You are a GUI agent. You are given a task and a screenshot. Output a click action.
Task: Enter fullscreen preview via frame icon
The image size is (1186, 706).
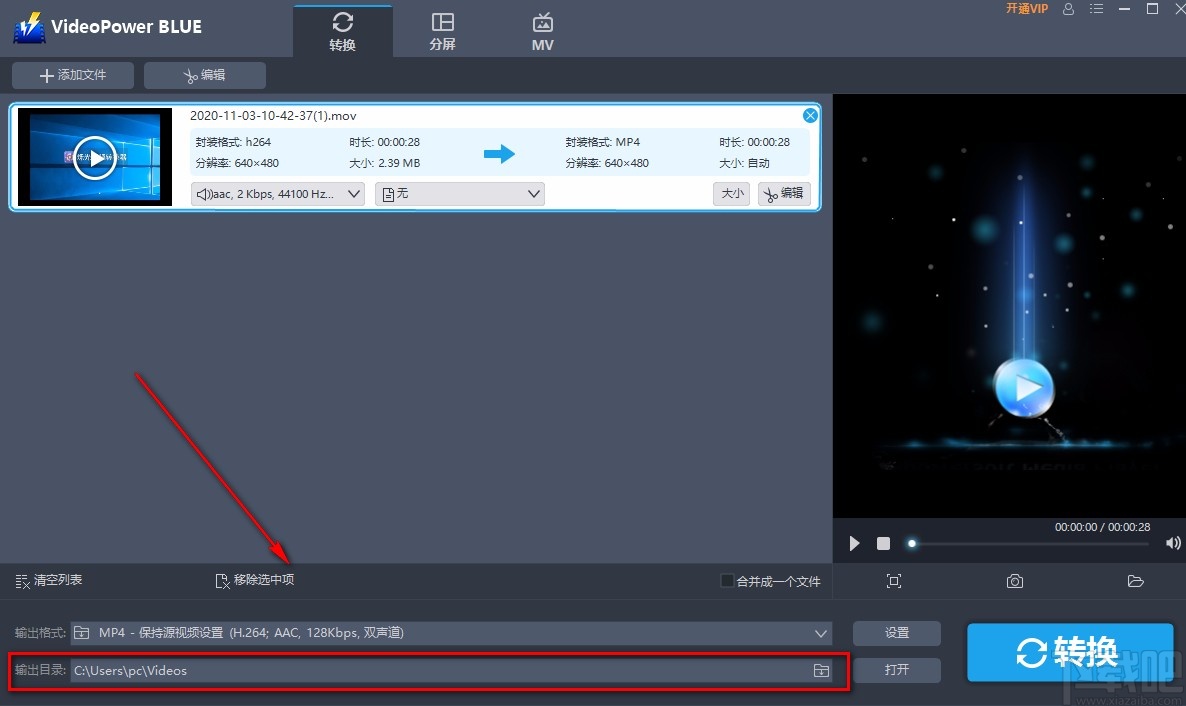(x=893, y=580)
